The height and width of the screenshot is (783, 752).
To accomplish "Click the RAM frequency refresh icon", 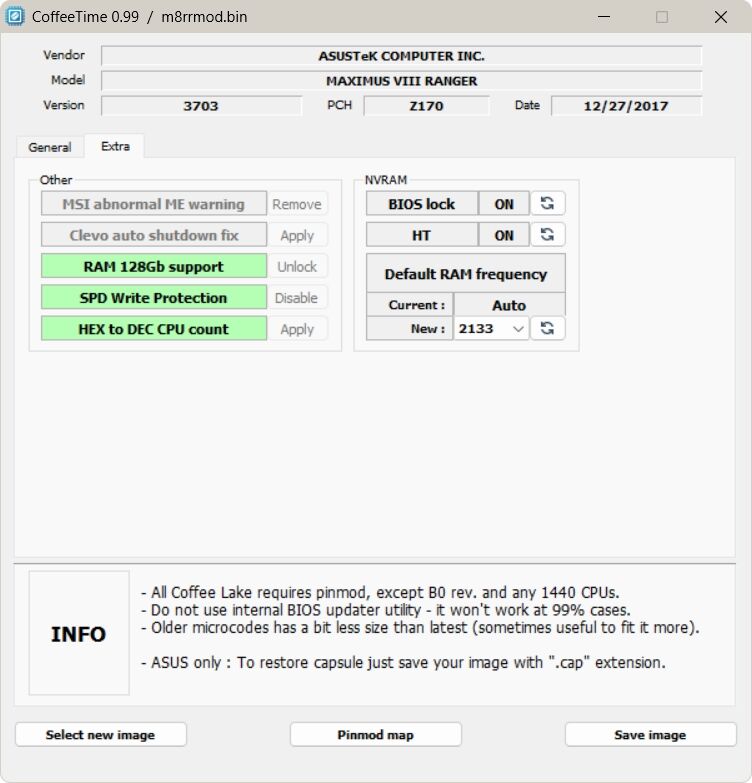I will click(x=548, y=328).
